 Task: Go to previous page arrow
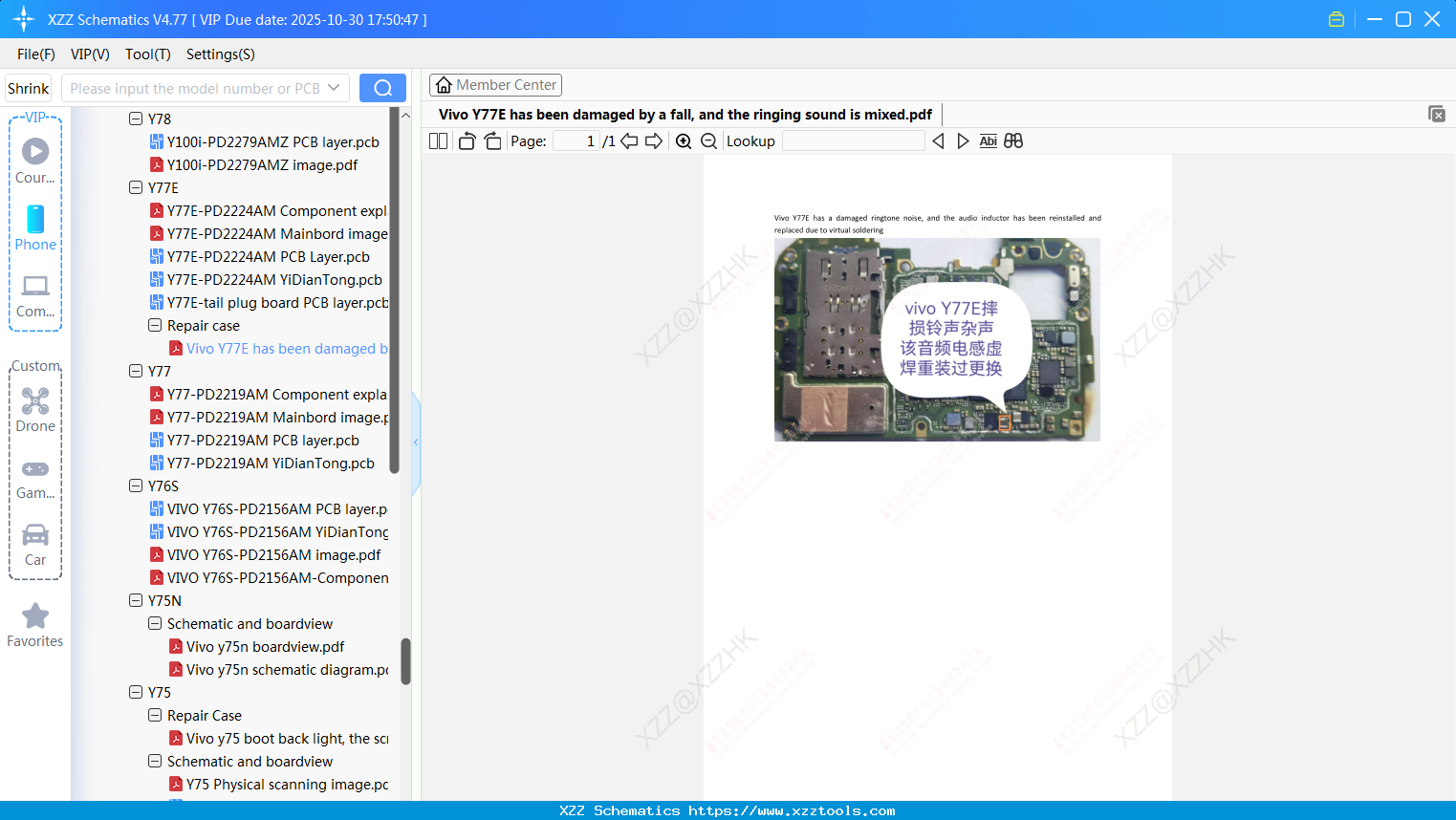tap(629, 141)
